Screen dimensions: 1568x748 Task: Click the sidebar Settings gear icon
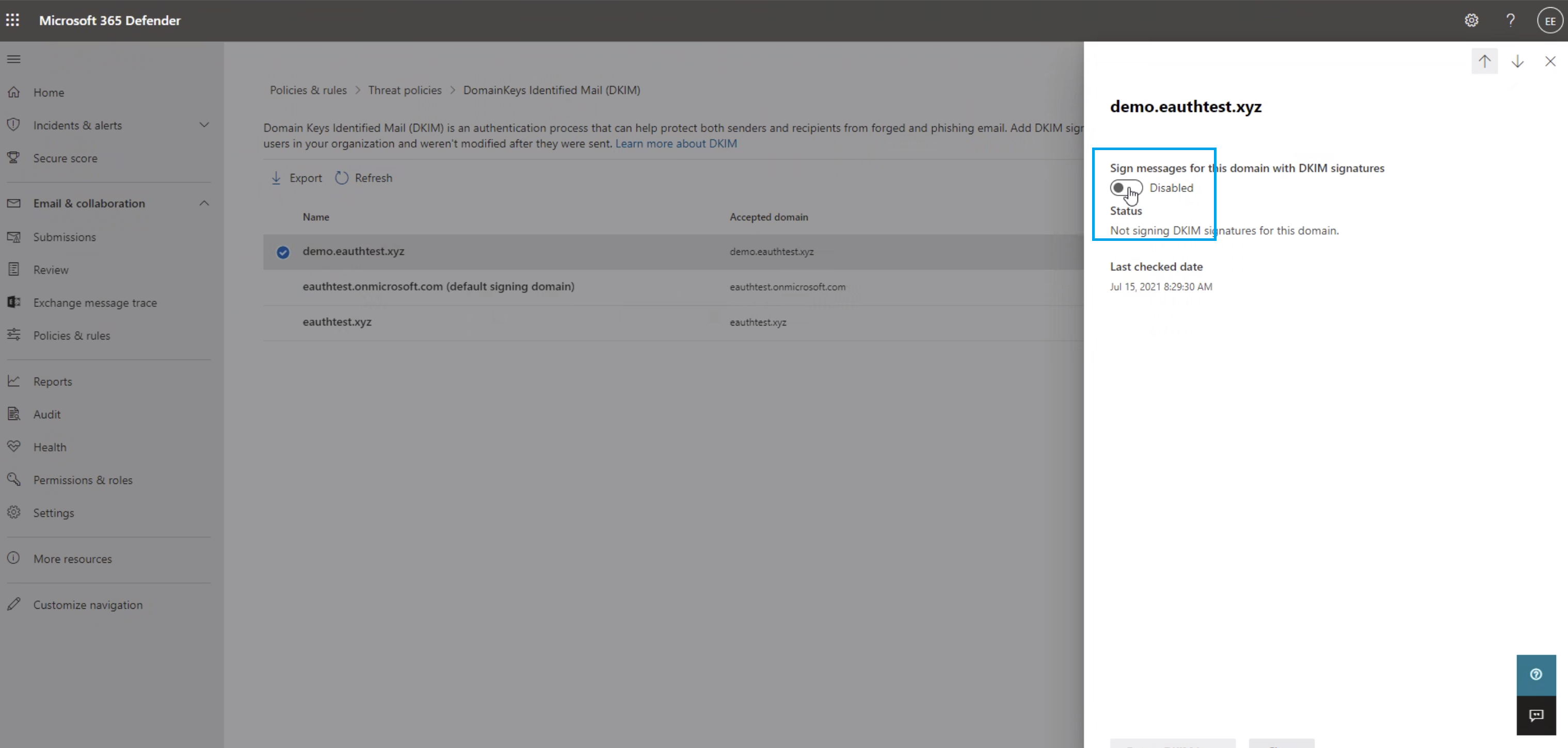pos(13,512)
